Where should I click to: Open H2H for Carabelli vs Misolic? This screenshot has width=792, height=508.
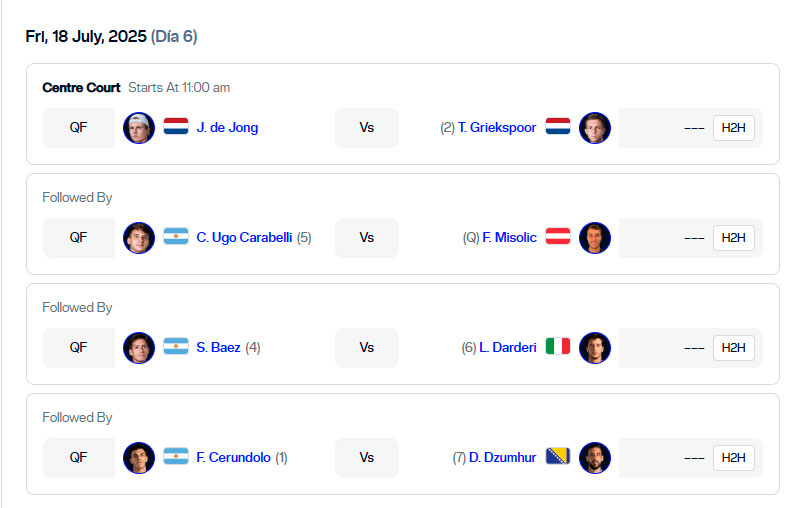(x=733, y=238)
